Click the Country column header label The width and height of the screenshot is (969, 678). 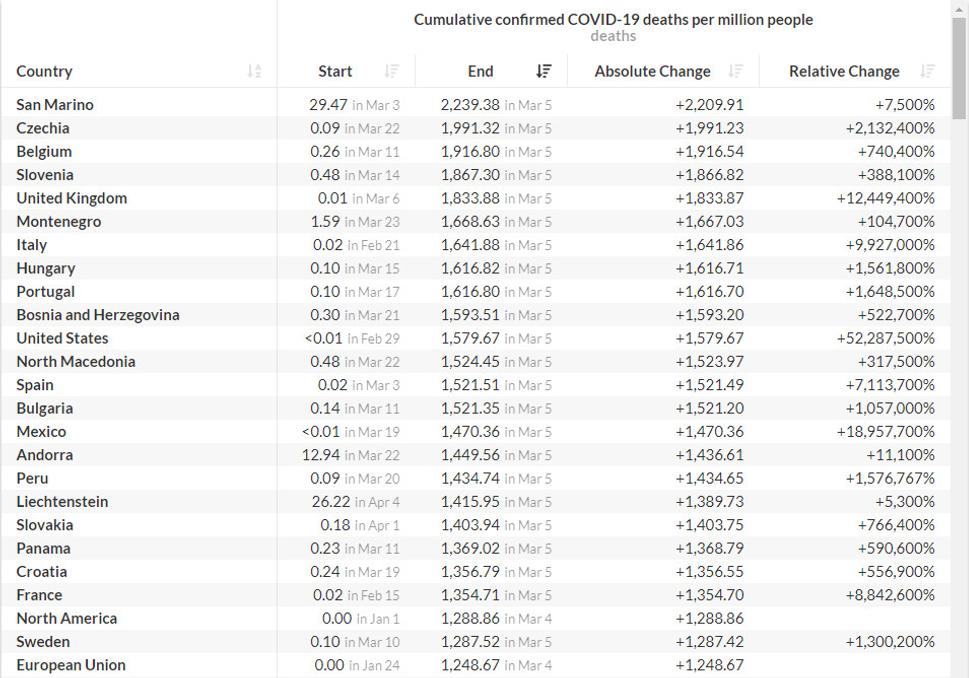point(44,72)
